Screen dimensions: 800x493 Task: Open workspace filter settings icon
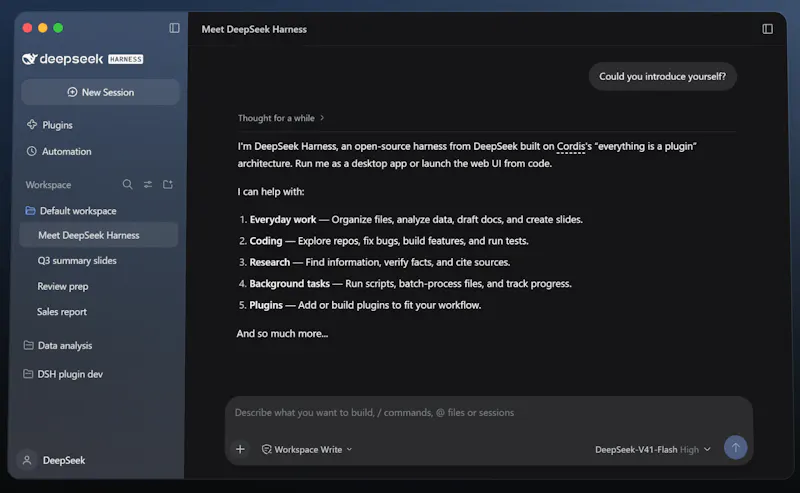[148, 184]
